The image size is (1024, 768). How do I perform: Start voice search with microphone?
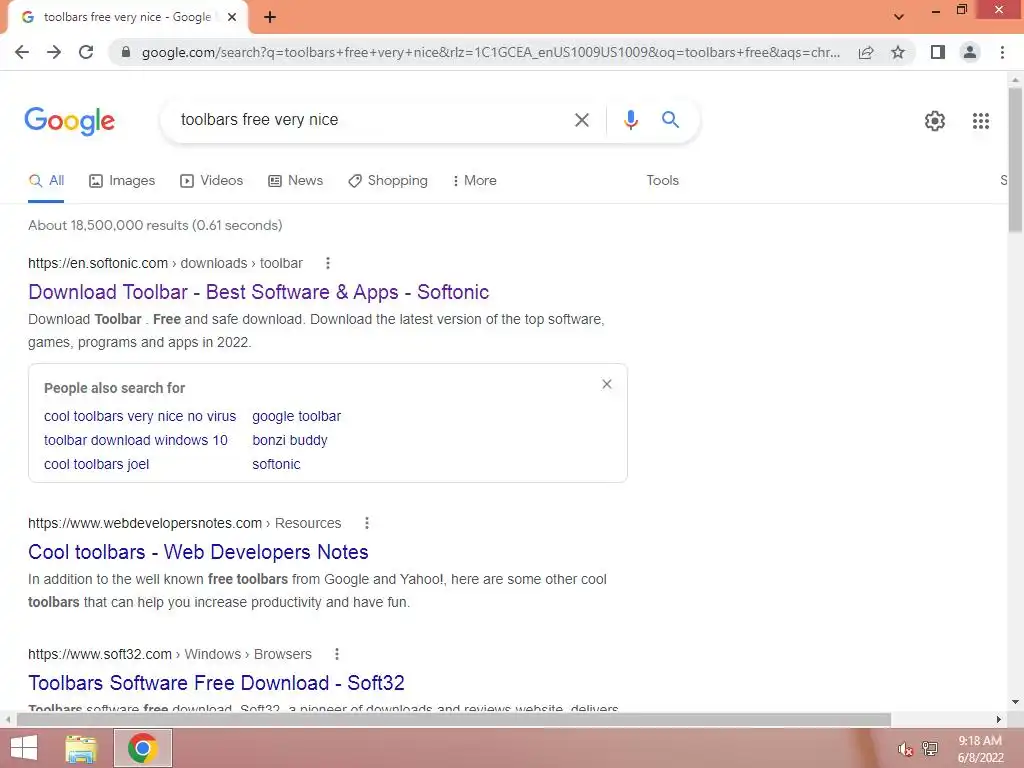[x=630, y=120]
